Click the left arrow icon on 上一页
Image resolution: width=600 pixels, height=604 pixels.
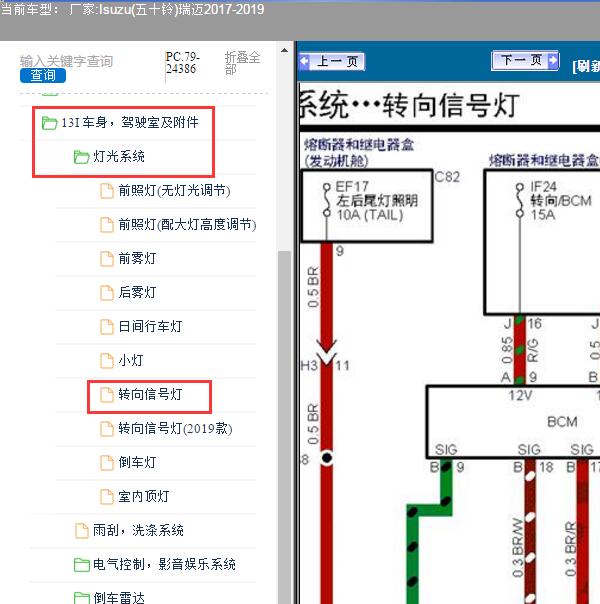point(304,61)
